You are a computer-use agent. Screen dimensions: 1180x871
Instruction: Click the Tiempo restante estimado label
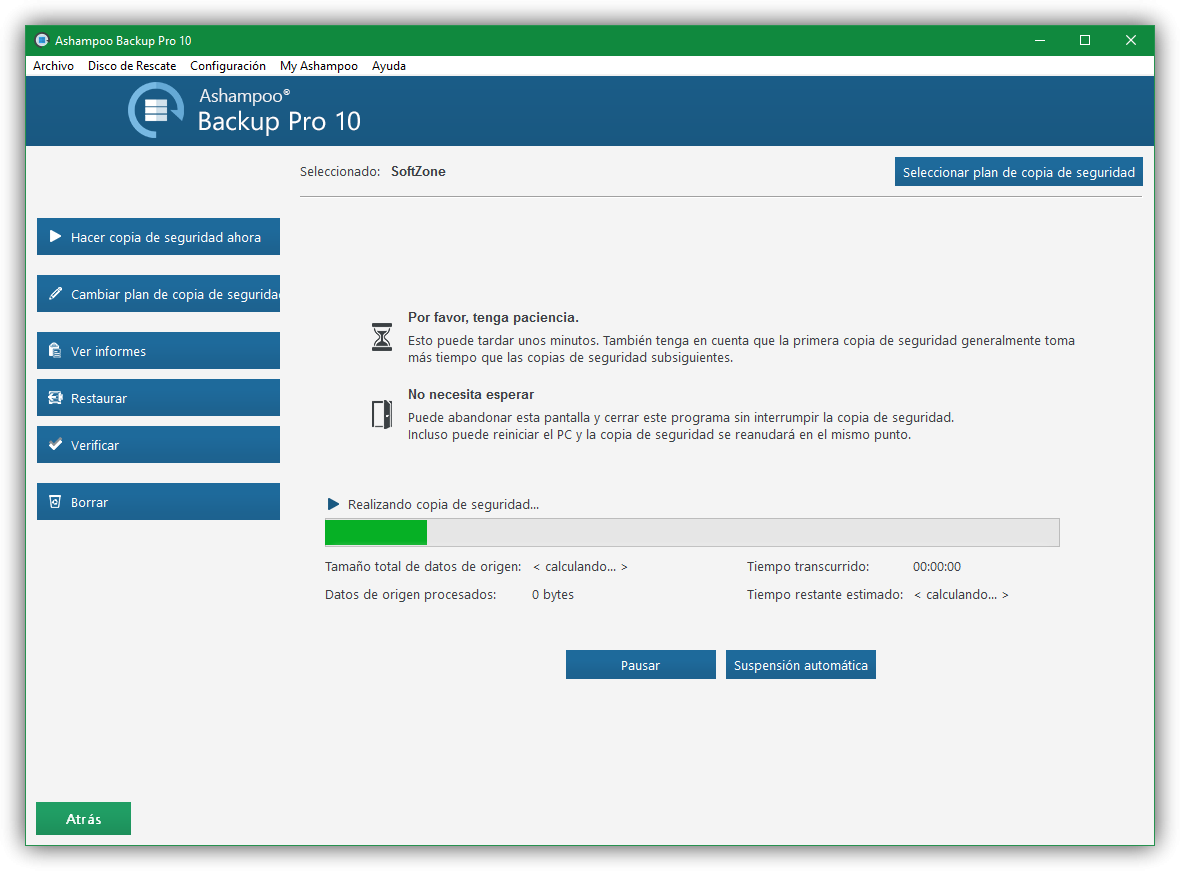pos(825,594)
